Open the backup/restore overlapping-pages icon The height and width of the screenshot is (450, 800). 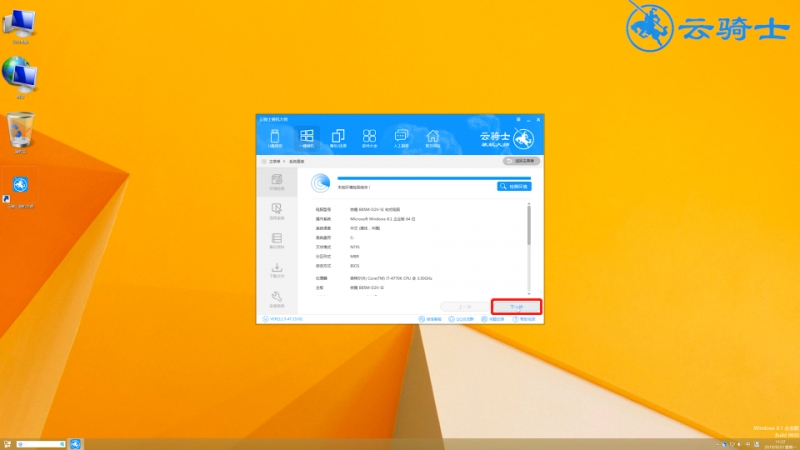click(x=338, y=138)
